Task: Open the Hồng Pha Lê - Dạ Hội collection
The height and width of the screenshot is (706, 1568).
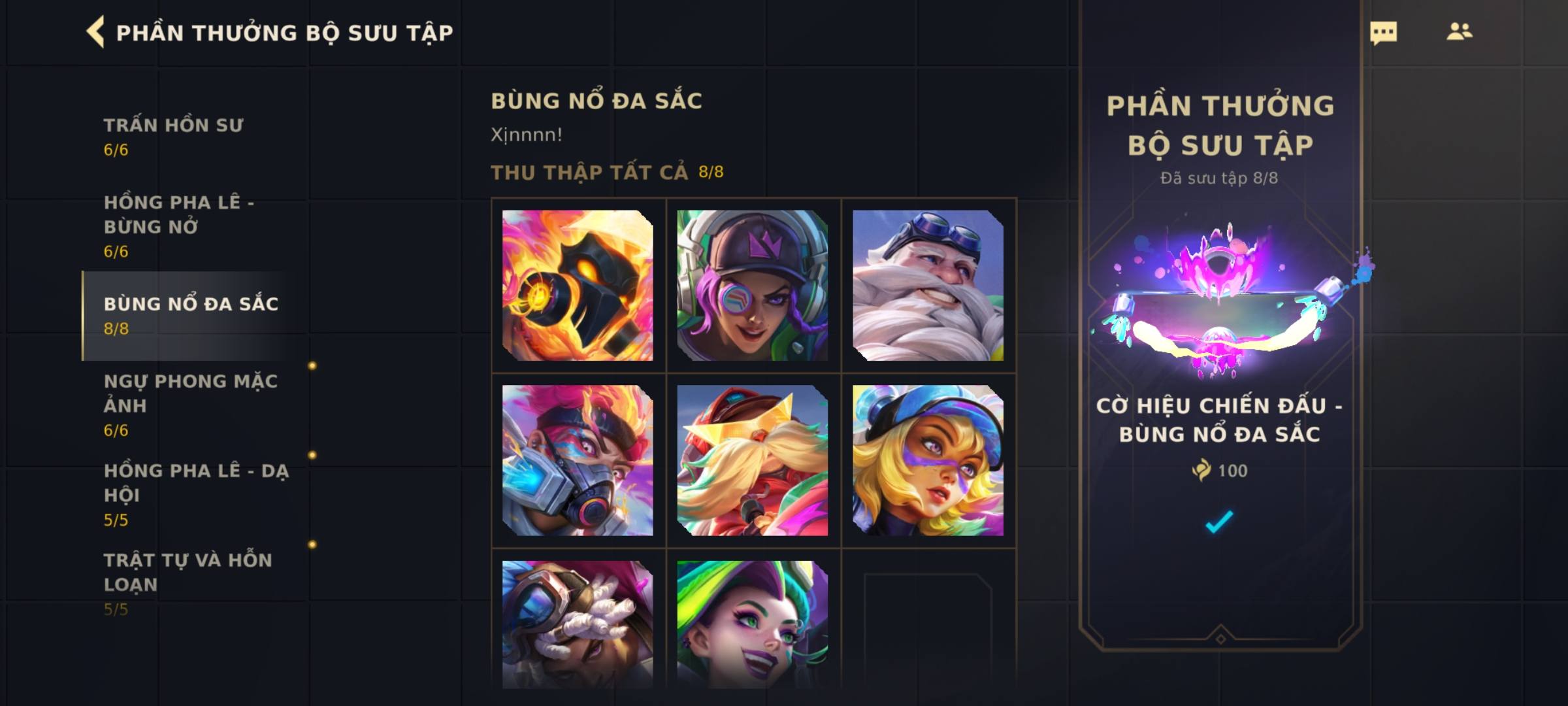Action: (195, 494)
